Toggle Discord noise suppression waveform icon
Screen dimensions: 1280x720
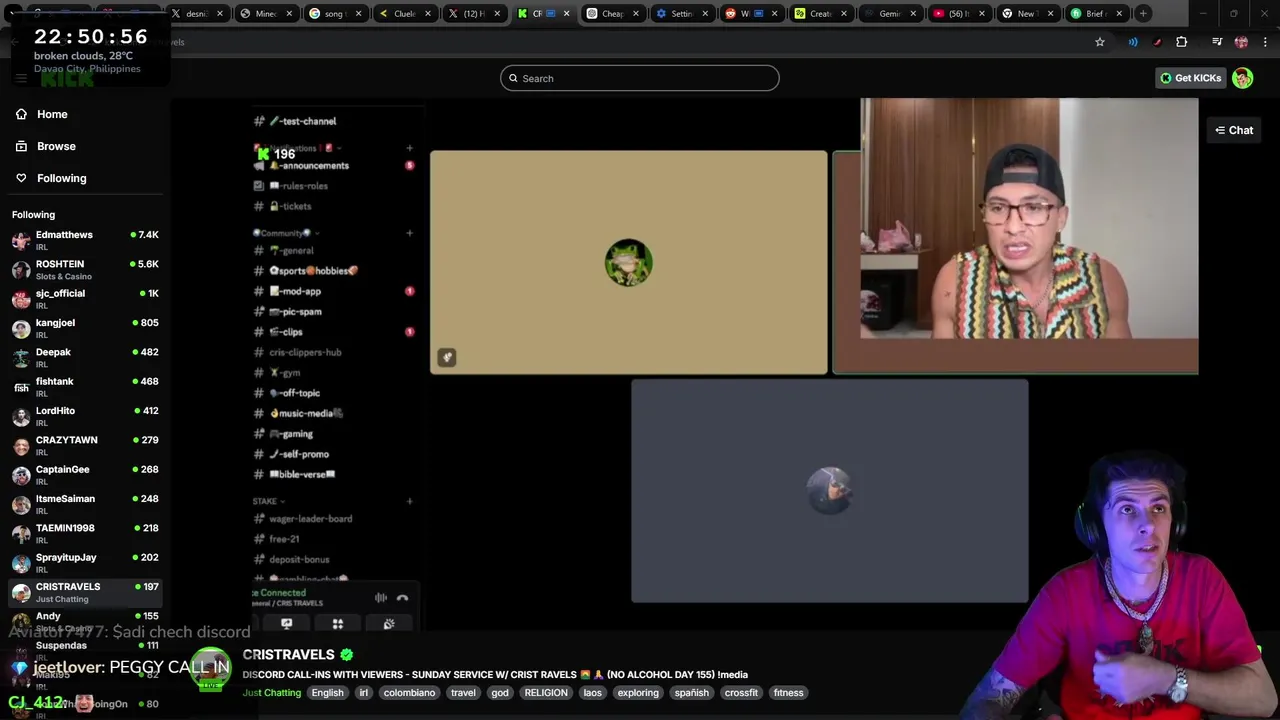point(381,598)
